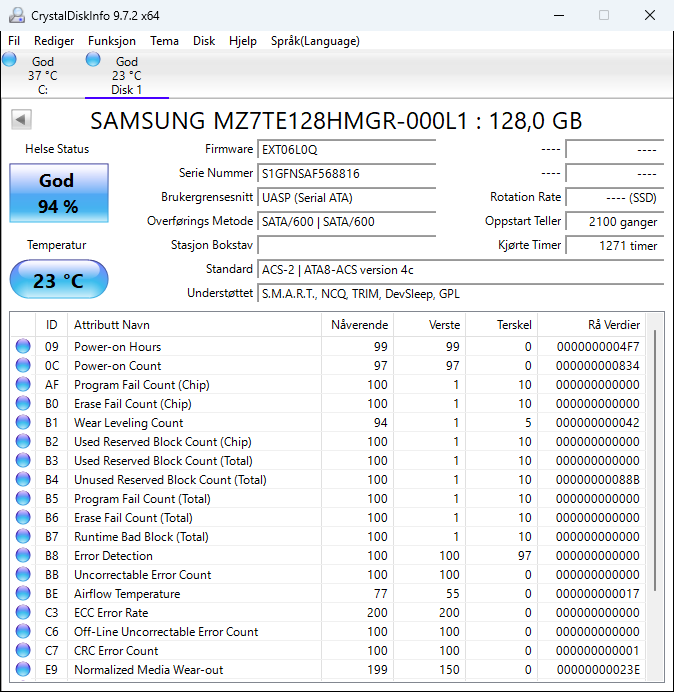
Task: Open the Funksjon menu
Action: (x=112, y=41)
